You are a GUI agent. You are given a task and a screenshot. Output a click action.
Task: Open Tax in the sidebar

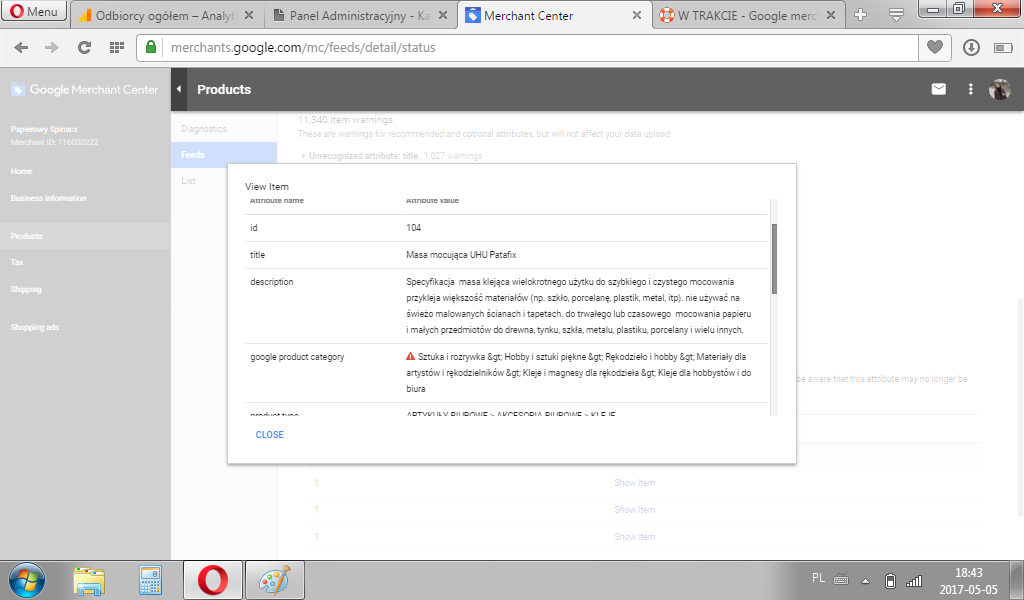pyautogui.click(x=17, y=262)
